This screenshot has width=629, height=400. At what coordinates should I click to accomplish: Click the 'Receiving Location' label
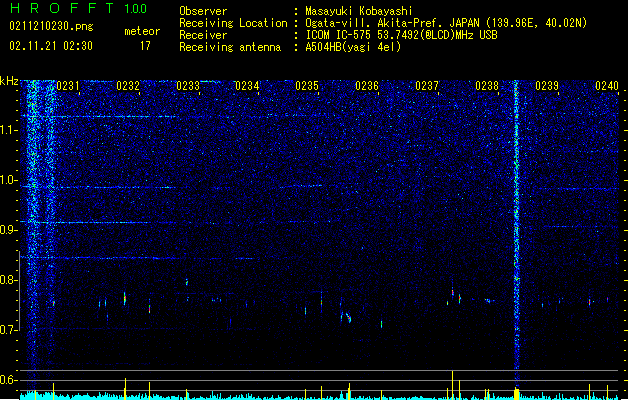click(233, 23)
